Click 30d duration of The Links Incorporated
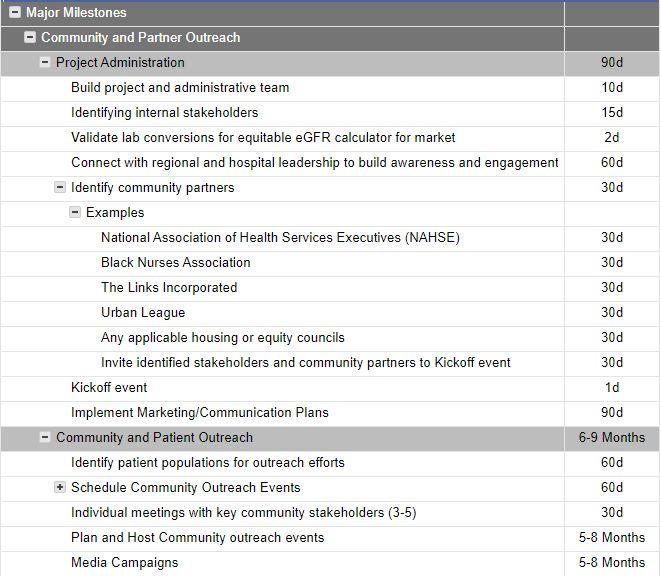The height and width of the screenshot is (576, 661). tap(612, 288)
